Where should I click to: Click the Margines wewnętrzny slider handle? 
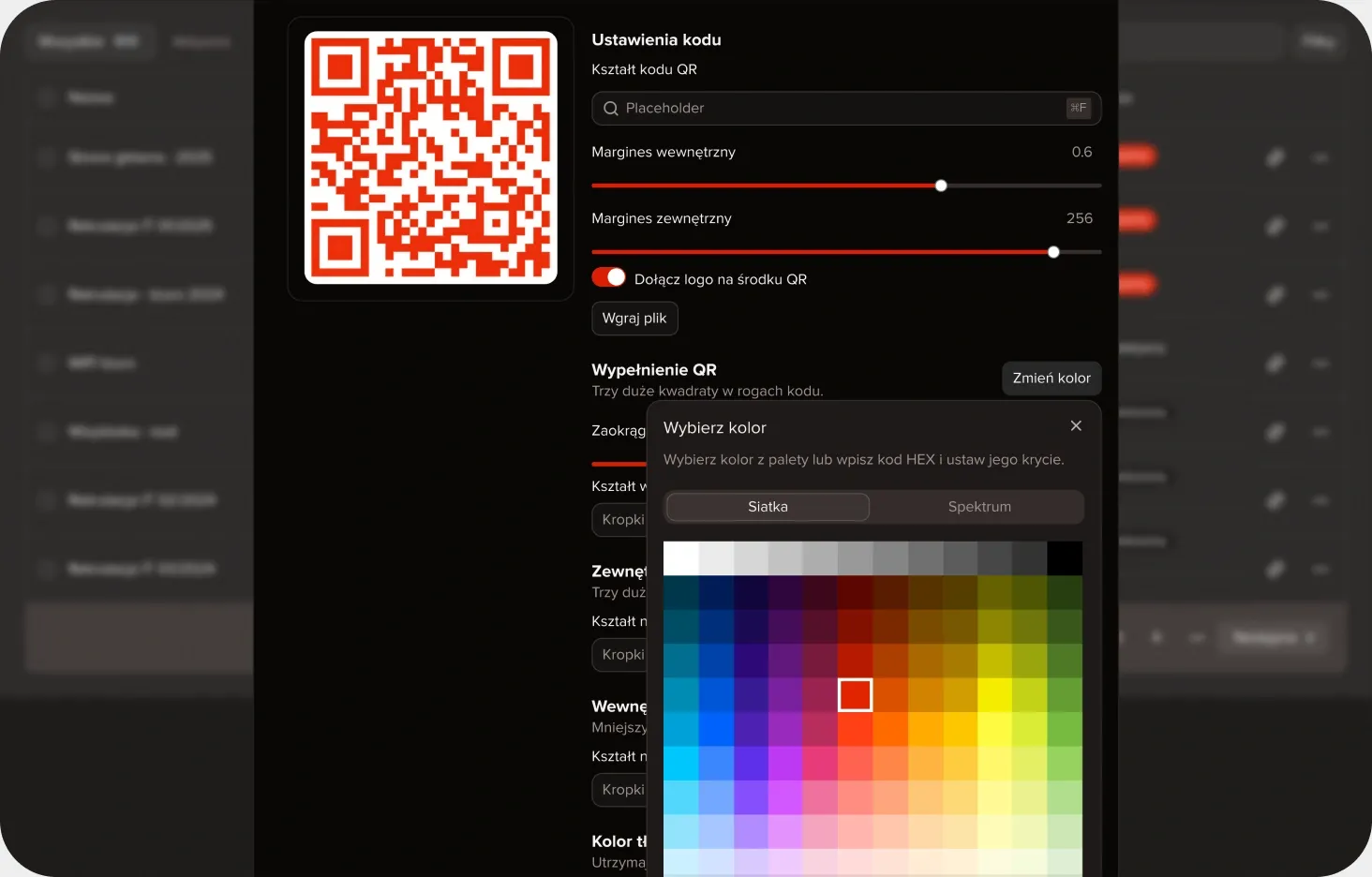click(941, 186)
